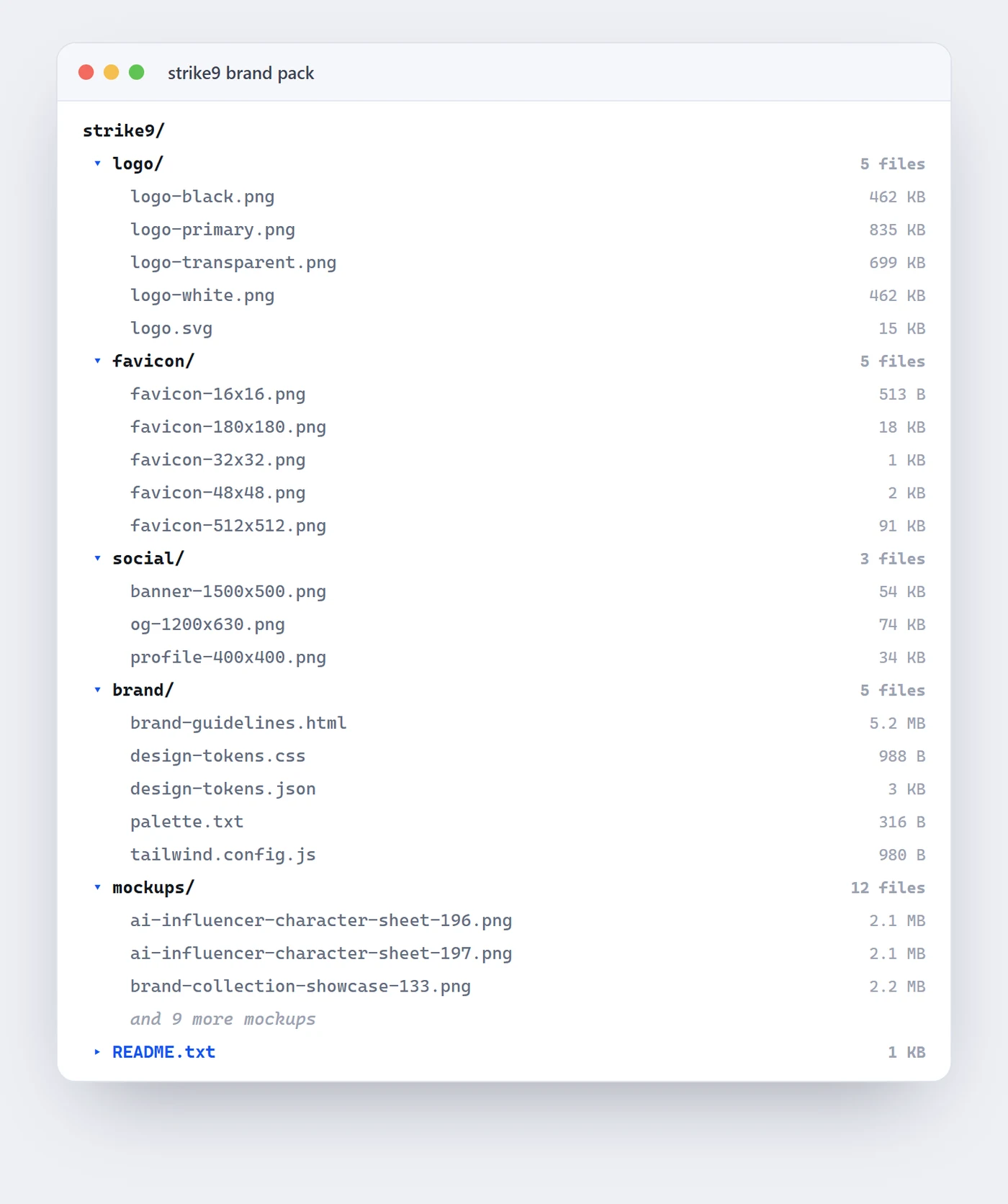The image size is (1008, 1204).
Task: Click the green maximize window dot
Action: coord(137,72)
